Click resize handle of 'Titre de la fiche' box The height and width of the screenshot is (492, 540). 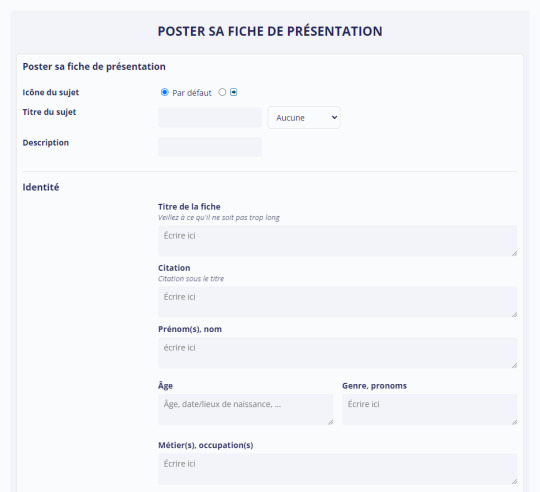(x=514, y=253)
